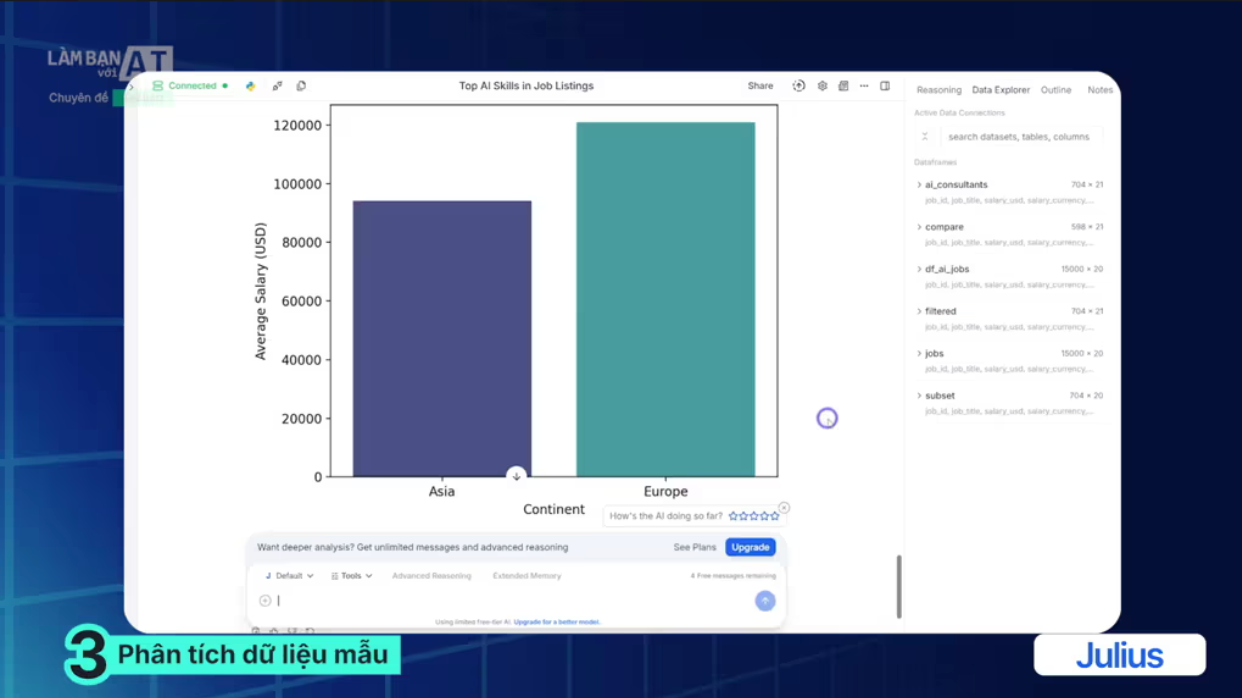Expand the df_ai_jobs dataframe

point(946,269)
